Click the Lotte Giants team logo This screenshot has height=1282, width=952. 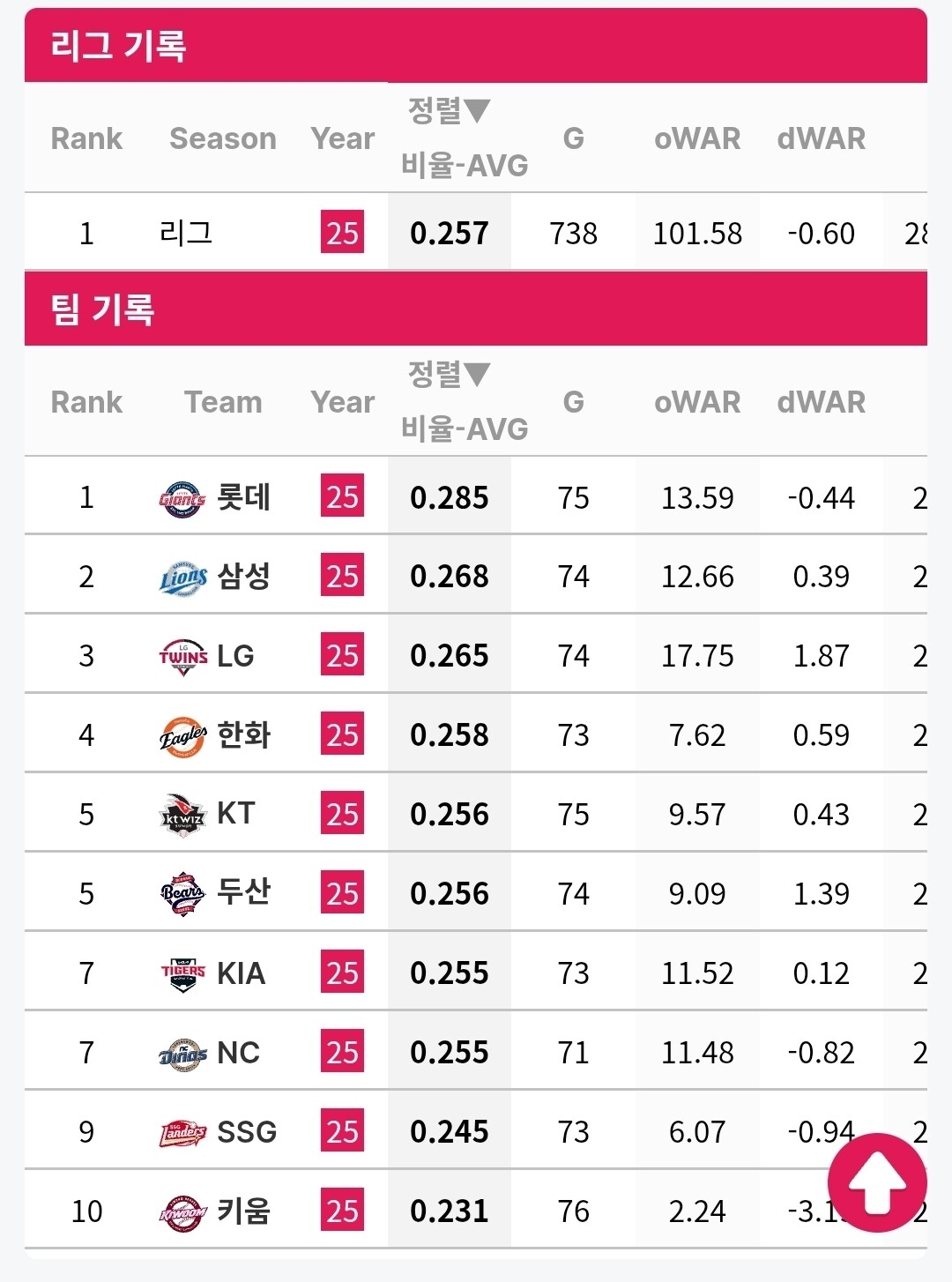[x=182, y=499]
